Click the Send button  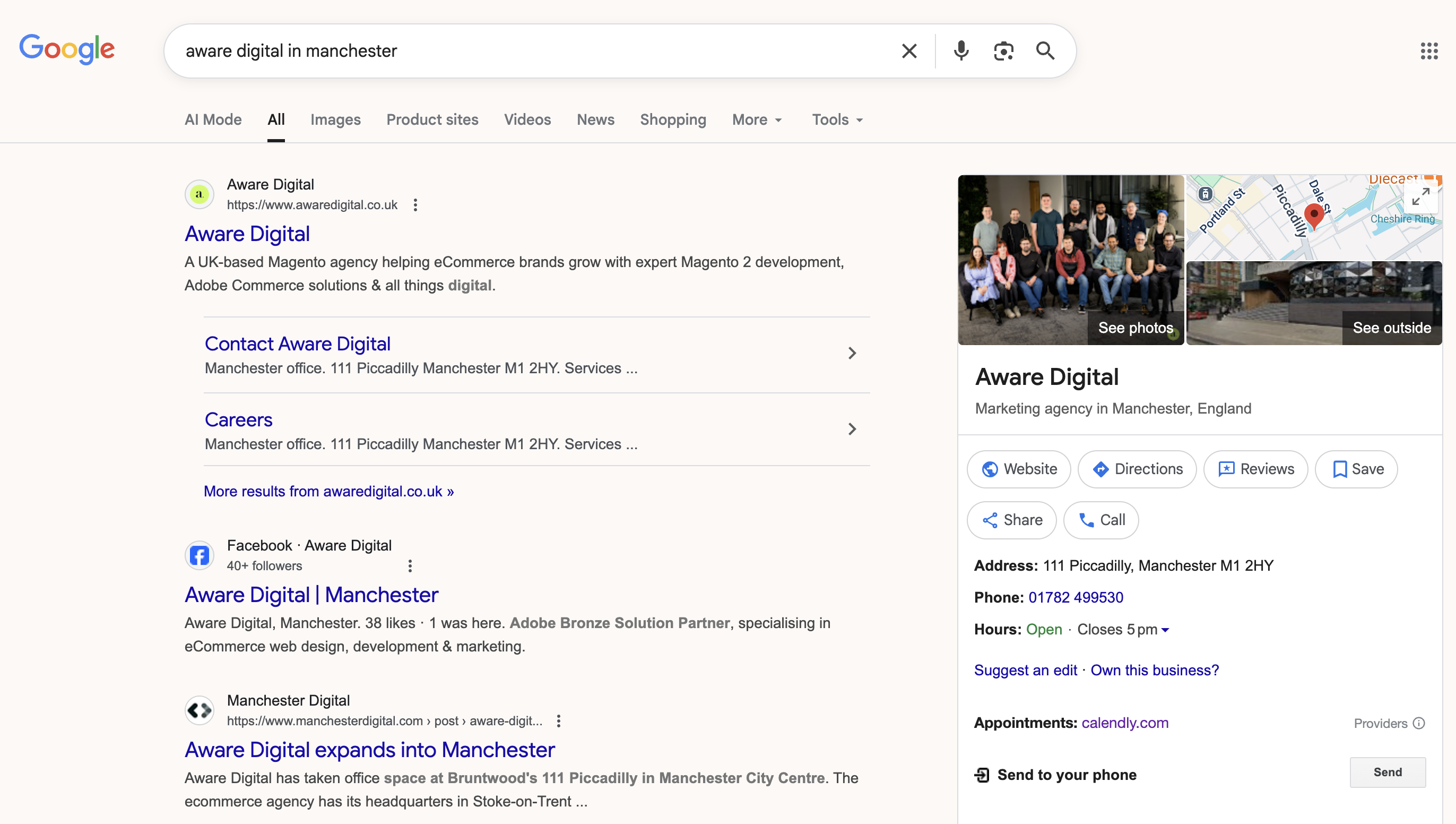pos(1388,772)
